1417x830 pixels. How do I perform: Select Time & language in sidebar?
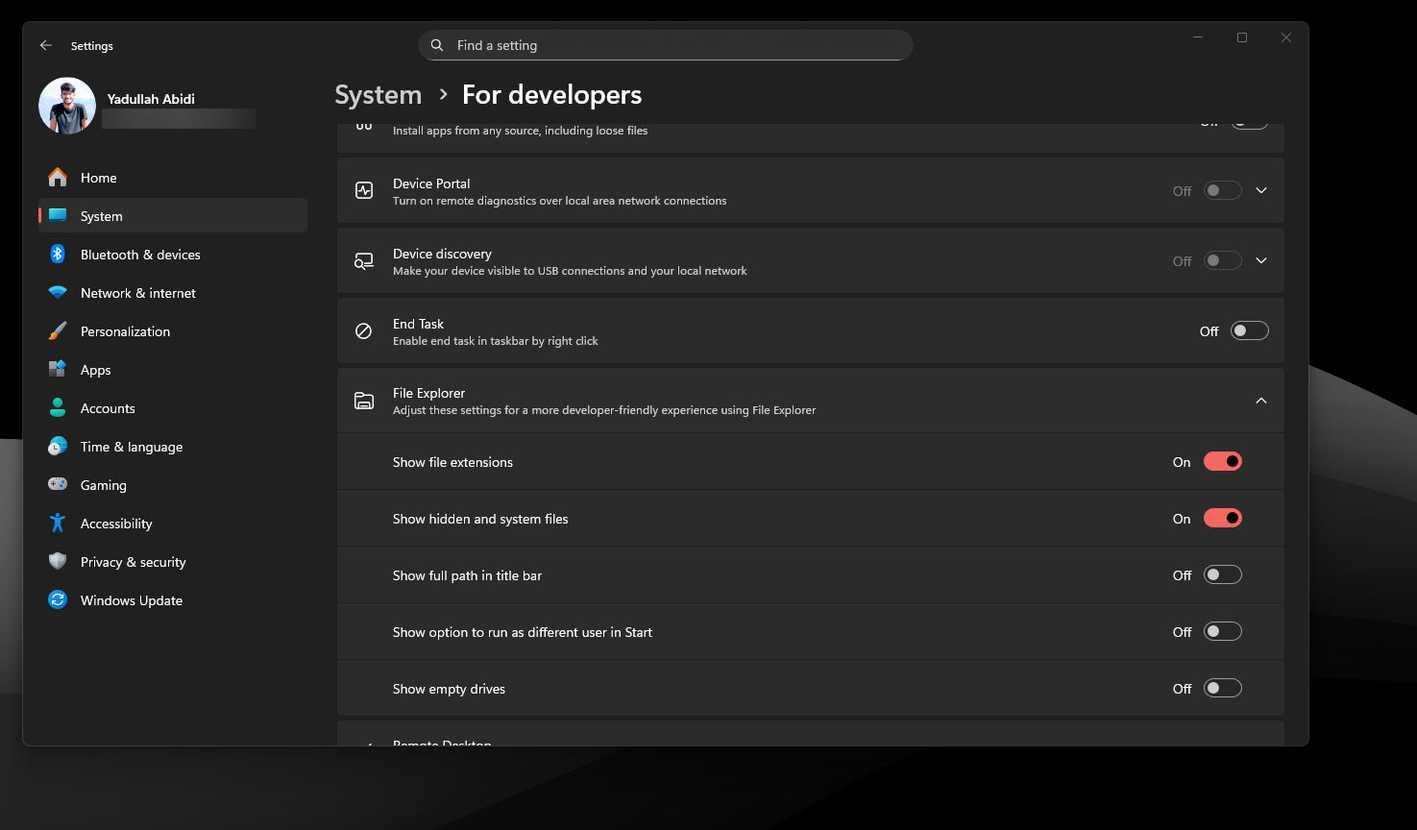(x=172, y=446)
